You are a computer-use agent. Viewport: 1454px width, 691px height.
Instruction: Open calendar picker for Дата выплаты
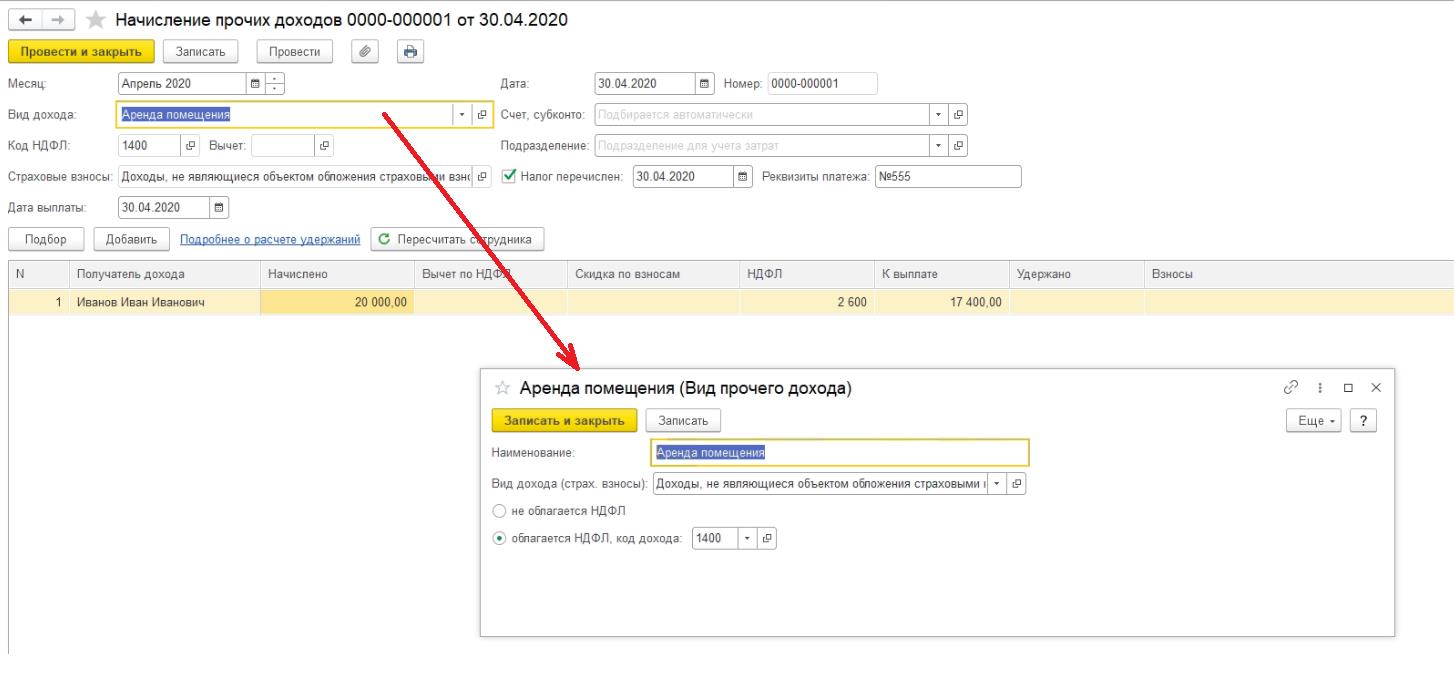point(220,208)
